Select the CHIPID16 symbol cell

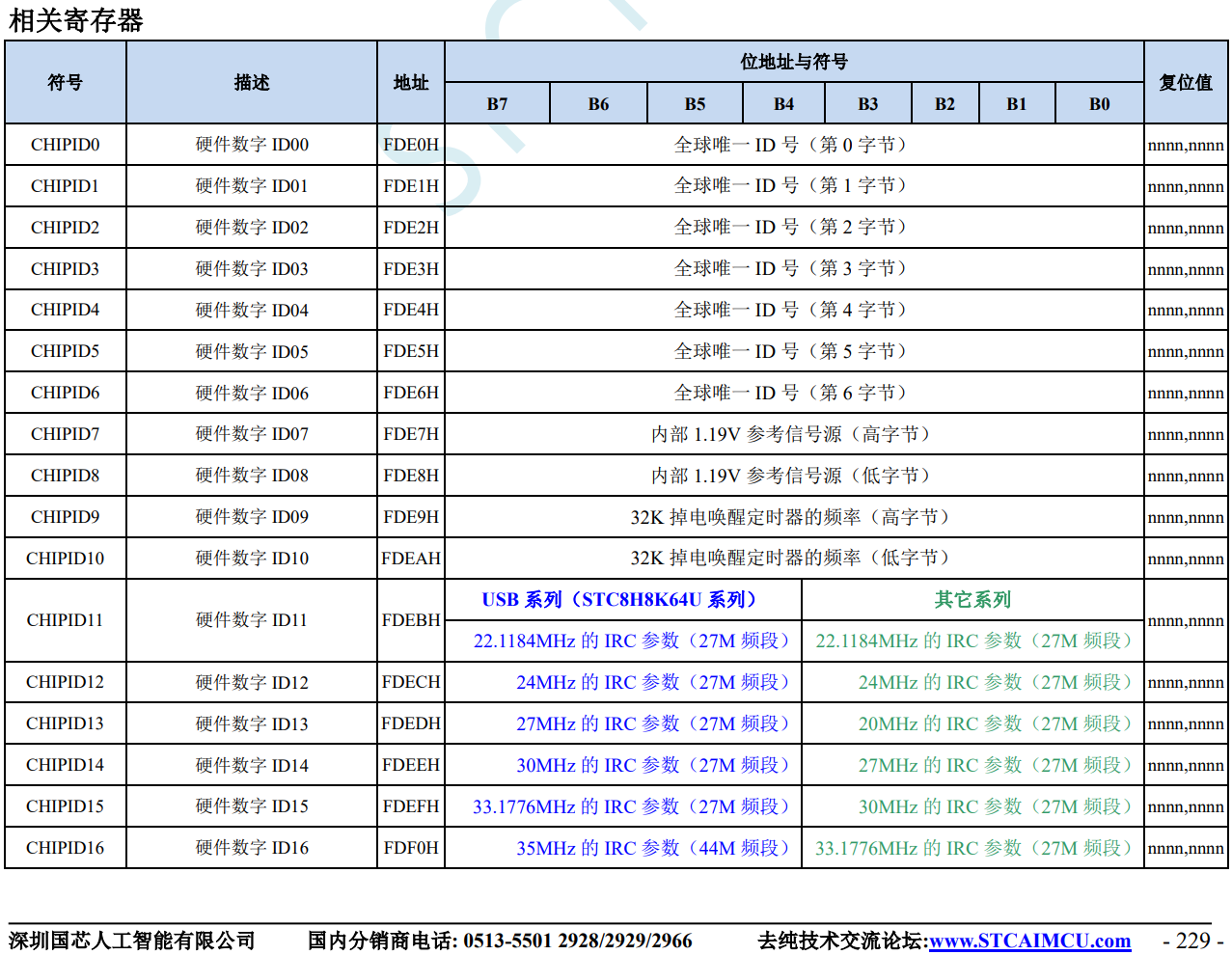coord(66,848)
